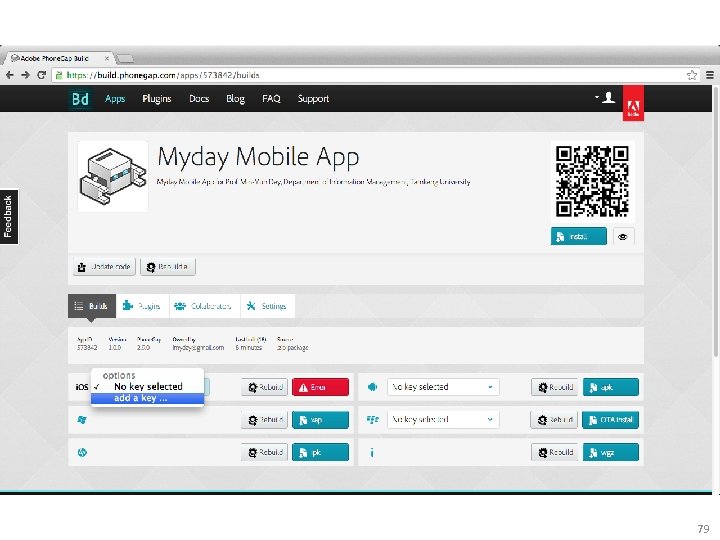Click Rebuild in the Android row
This screenshot has width=720, height=540.
(x=555, y=387)
